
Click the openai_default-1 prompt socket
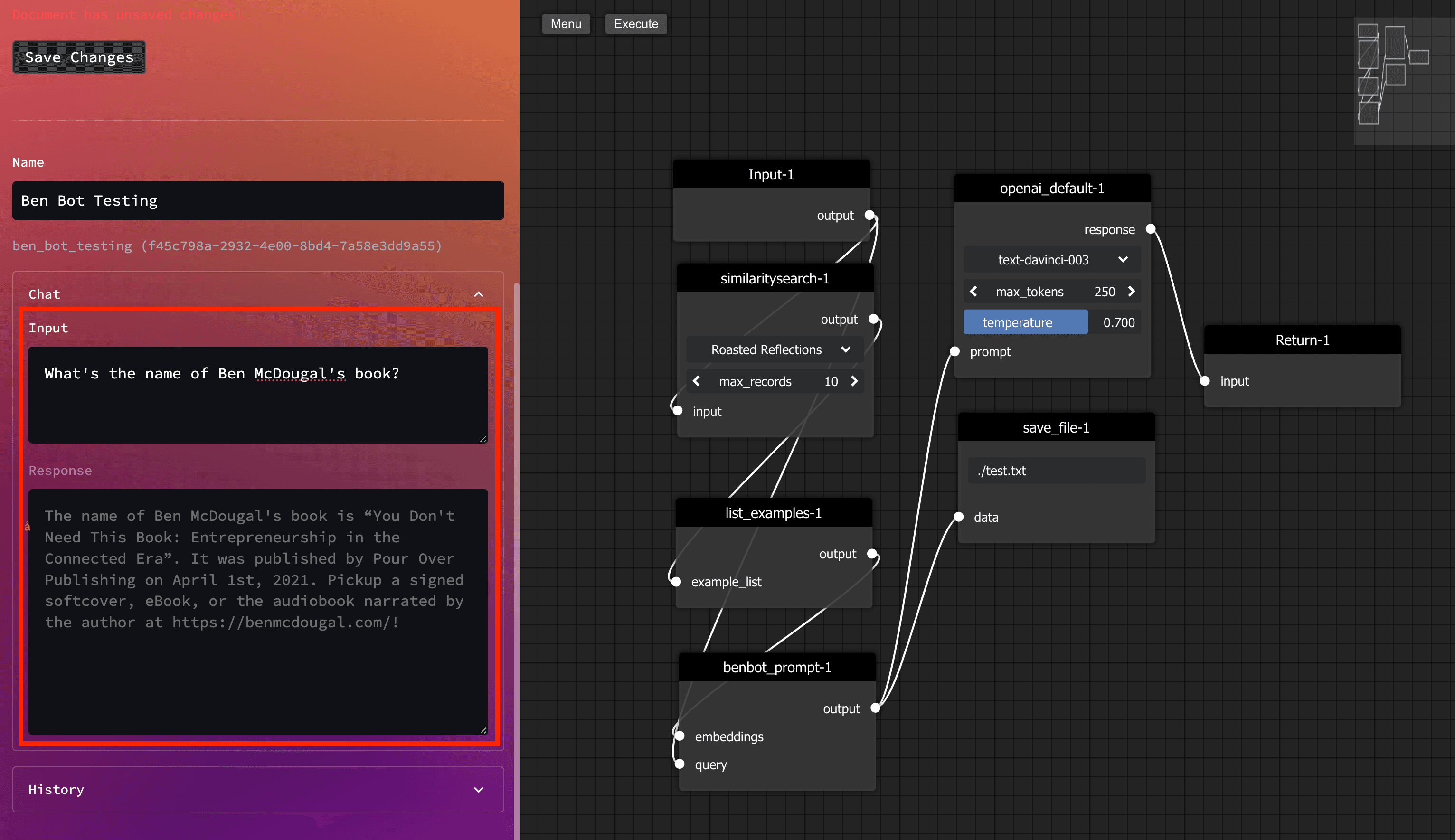pos(955,351)
